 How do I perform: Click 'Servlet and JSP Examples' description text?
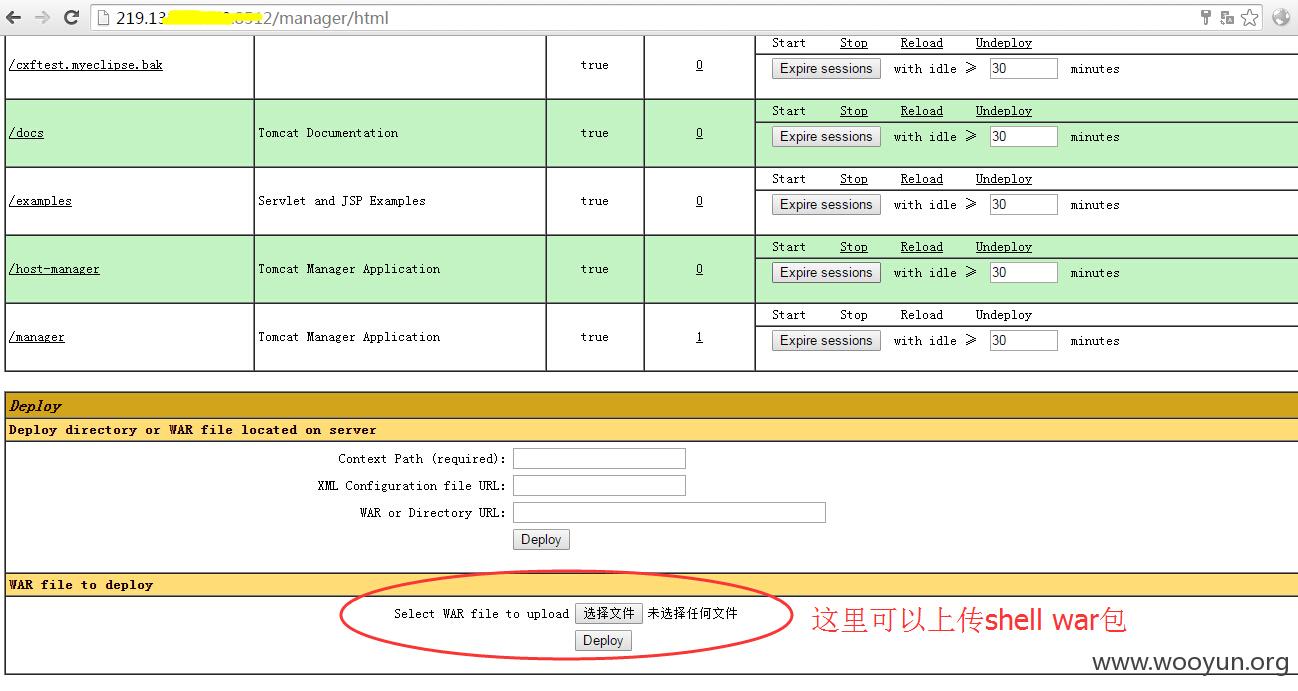click(342, 201)
